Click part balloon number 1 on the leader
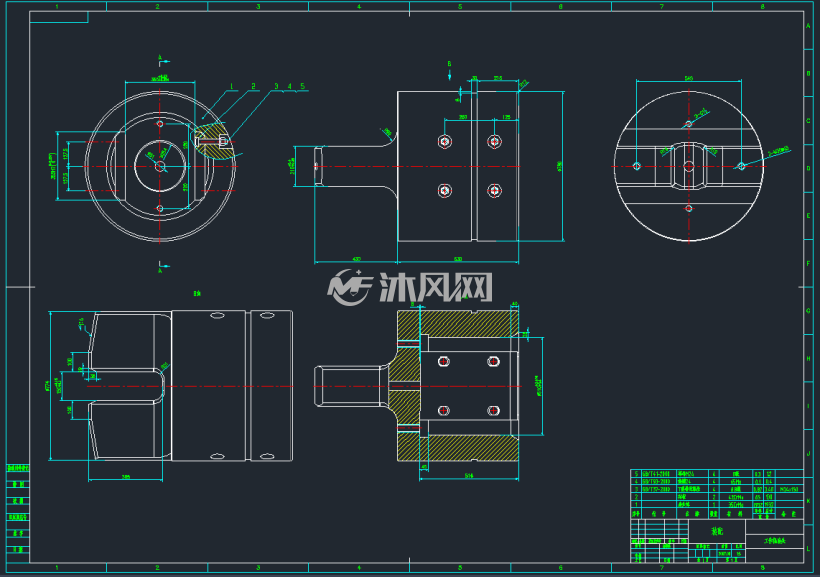The image size is (820, 577). click(231, 86)
